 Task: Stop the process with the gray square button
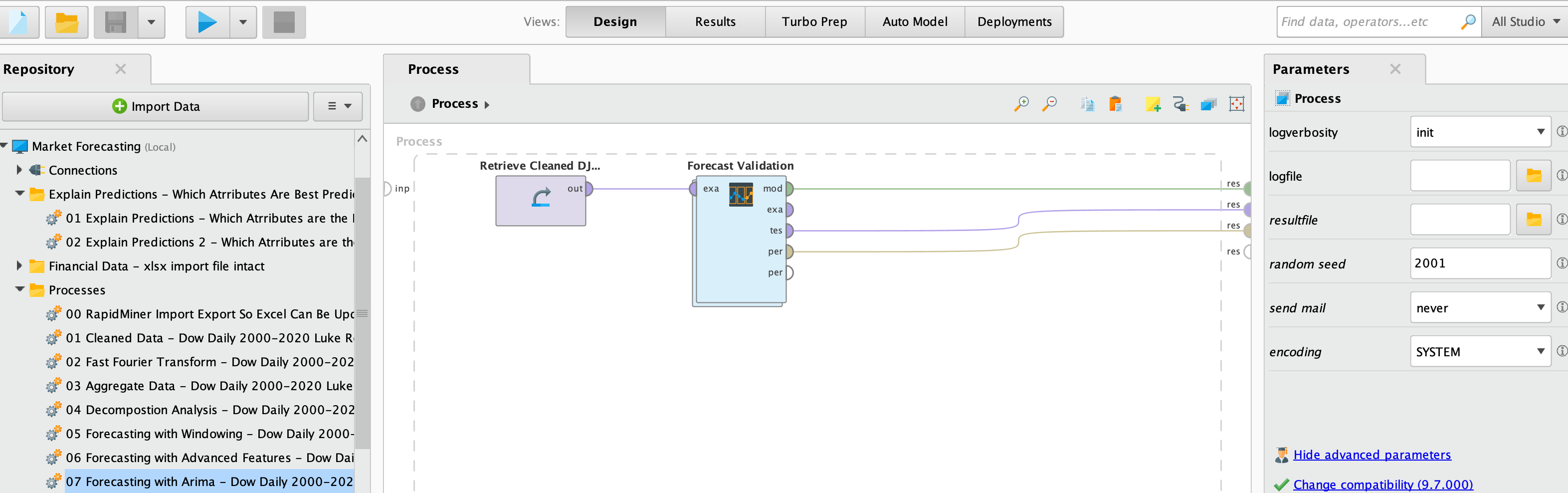tap(284, 22)
